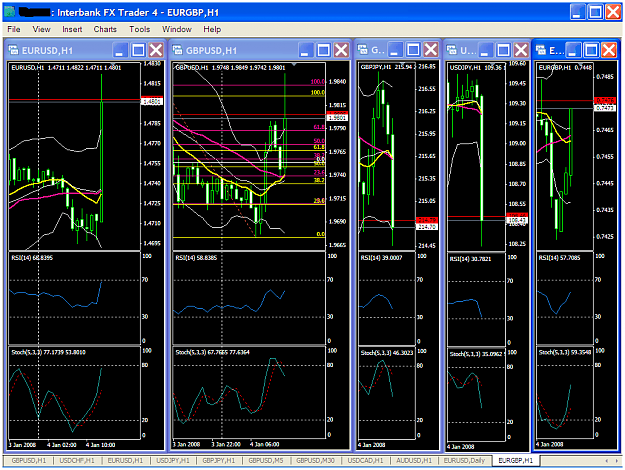
Task: Close the EURUSD,H1 chart window
Action: [x=156, y=50]
